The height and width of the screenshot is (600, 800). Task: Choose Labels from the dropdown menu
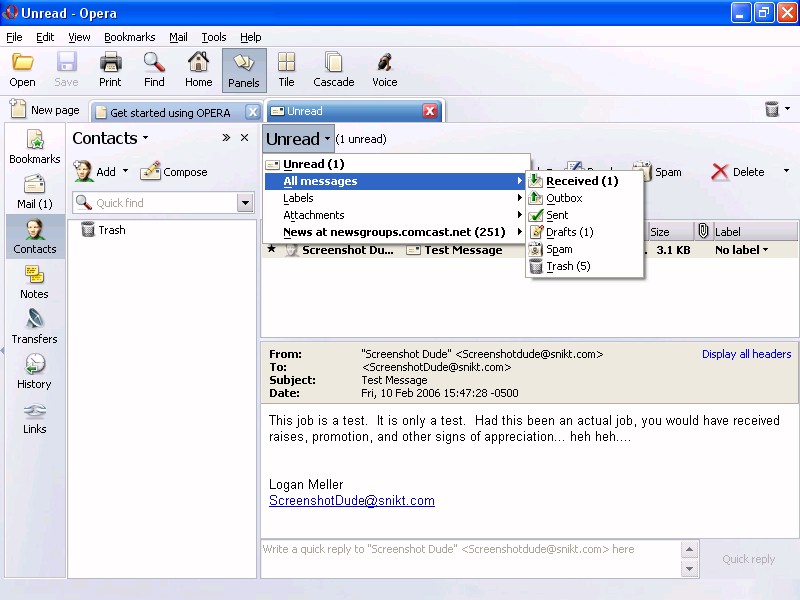coord(298,198)
